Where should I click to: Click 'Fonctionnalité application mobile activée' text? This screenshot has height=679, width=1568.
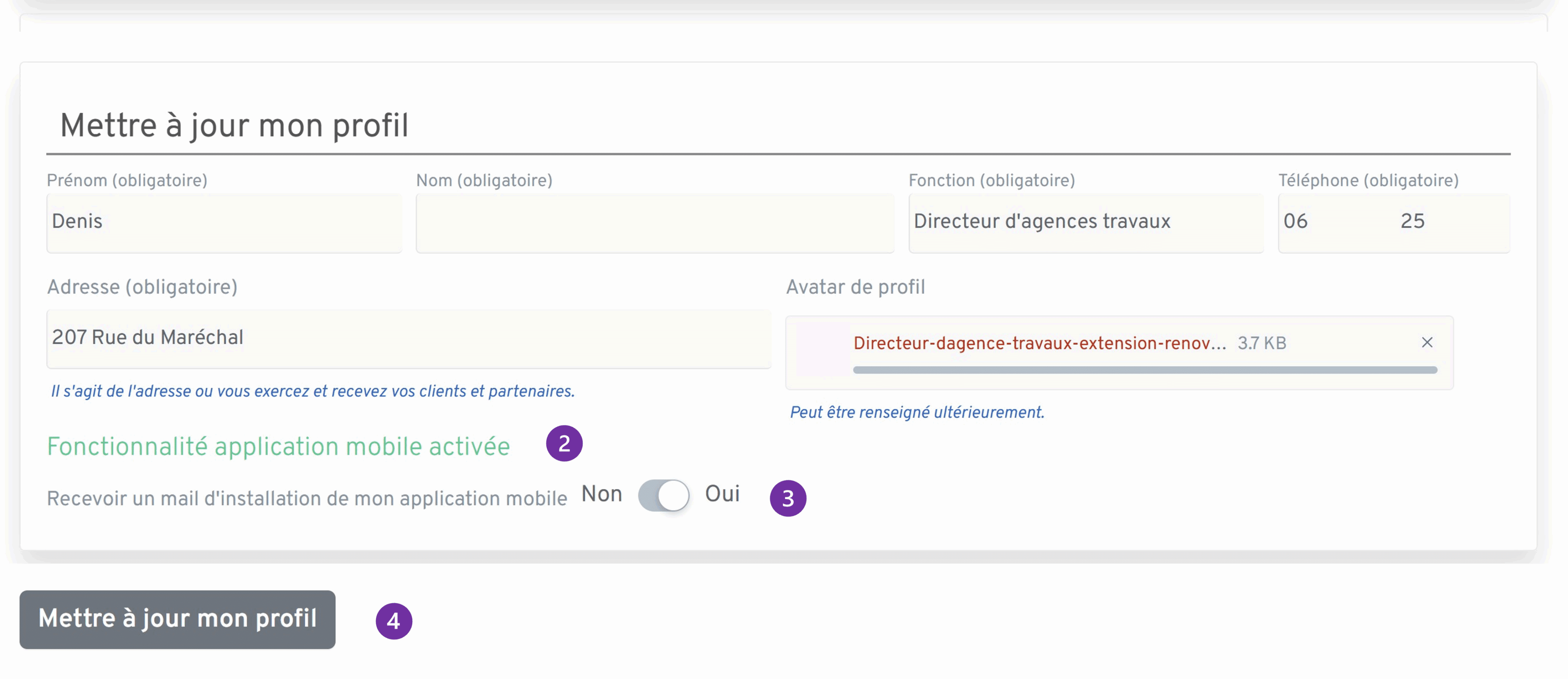point(278,447)
